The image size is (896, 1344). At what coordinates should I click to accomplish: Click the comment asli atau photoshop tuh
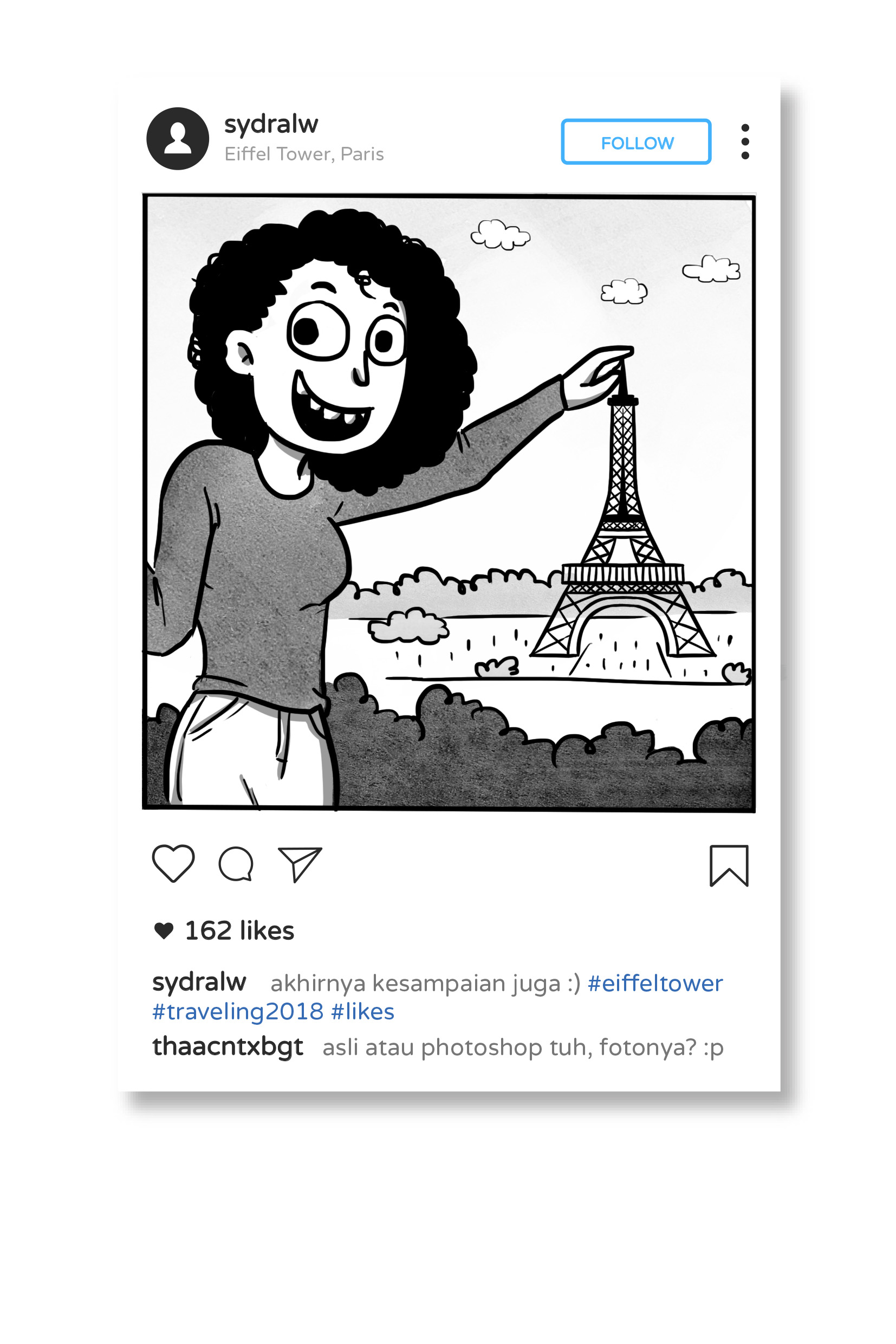pos(523,1048)
